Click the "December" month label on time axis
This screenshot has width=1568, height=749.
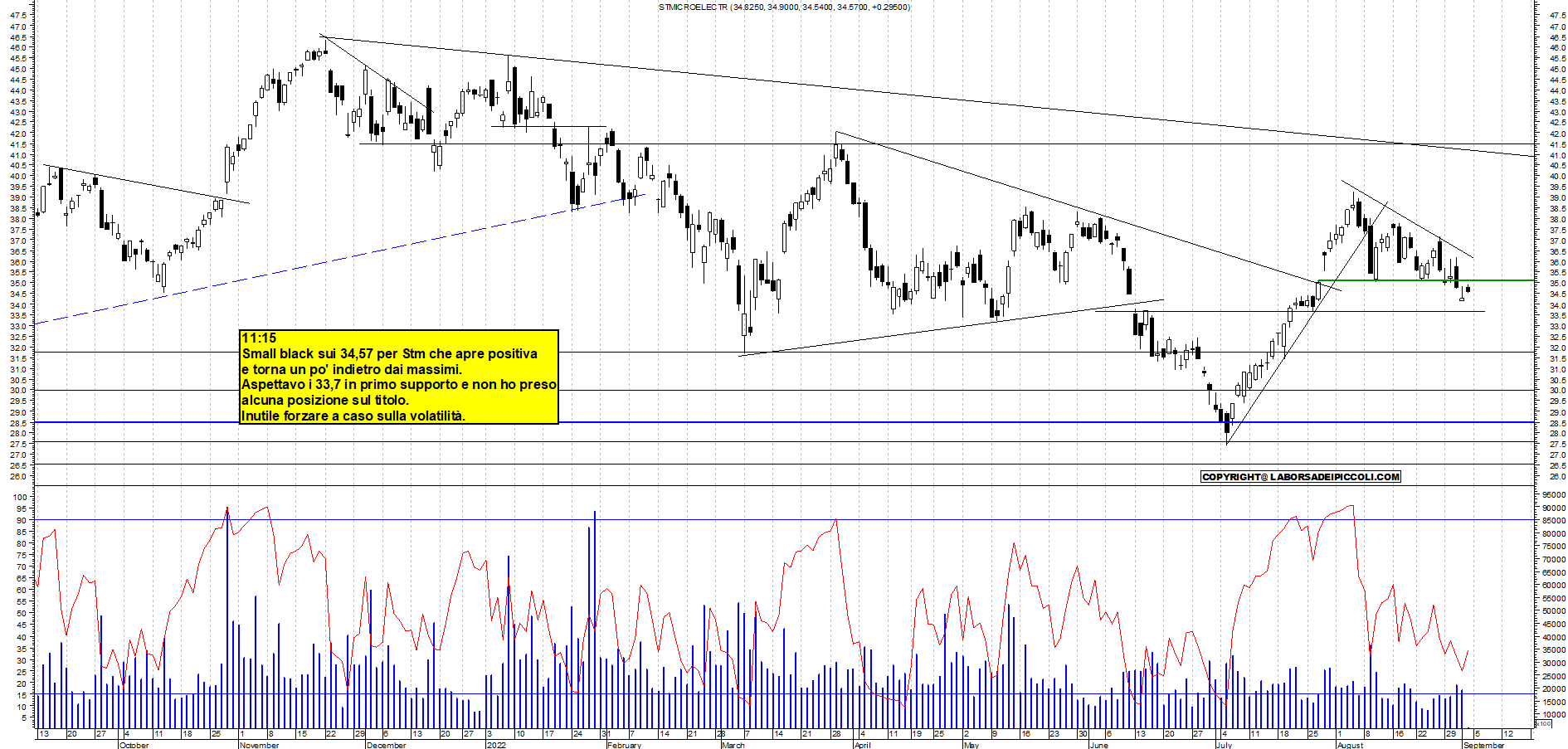(386, 745)
